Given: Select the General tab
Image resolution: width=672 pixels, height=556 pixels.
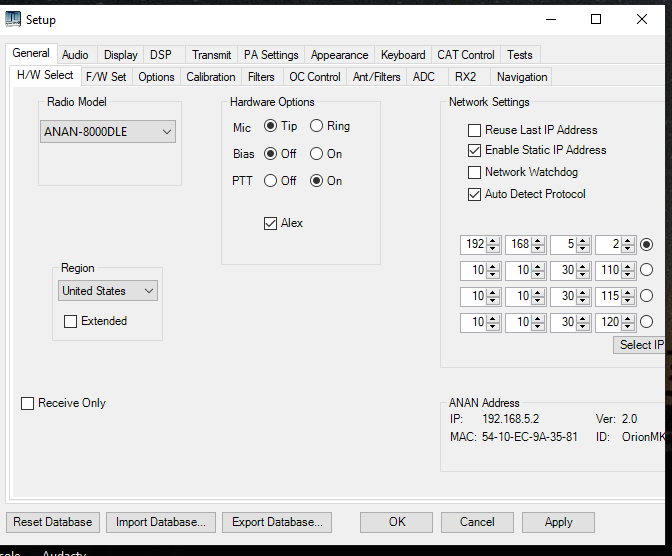Looking at the screenshot, I should click(x=31, y=53).
